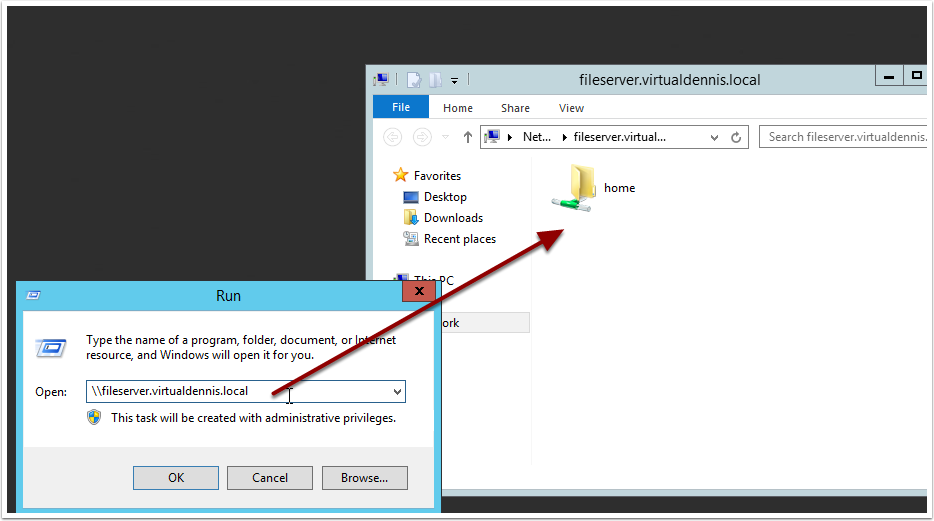Select Favorites in the navigation pane
Viewport: 934px width, 521px height.
(437, 176)
